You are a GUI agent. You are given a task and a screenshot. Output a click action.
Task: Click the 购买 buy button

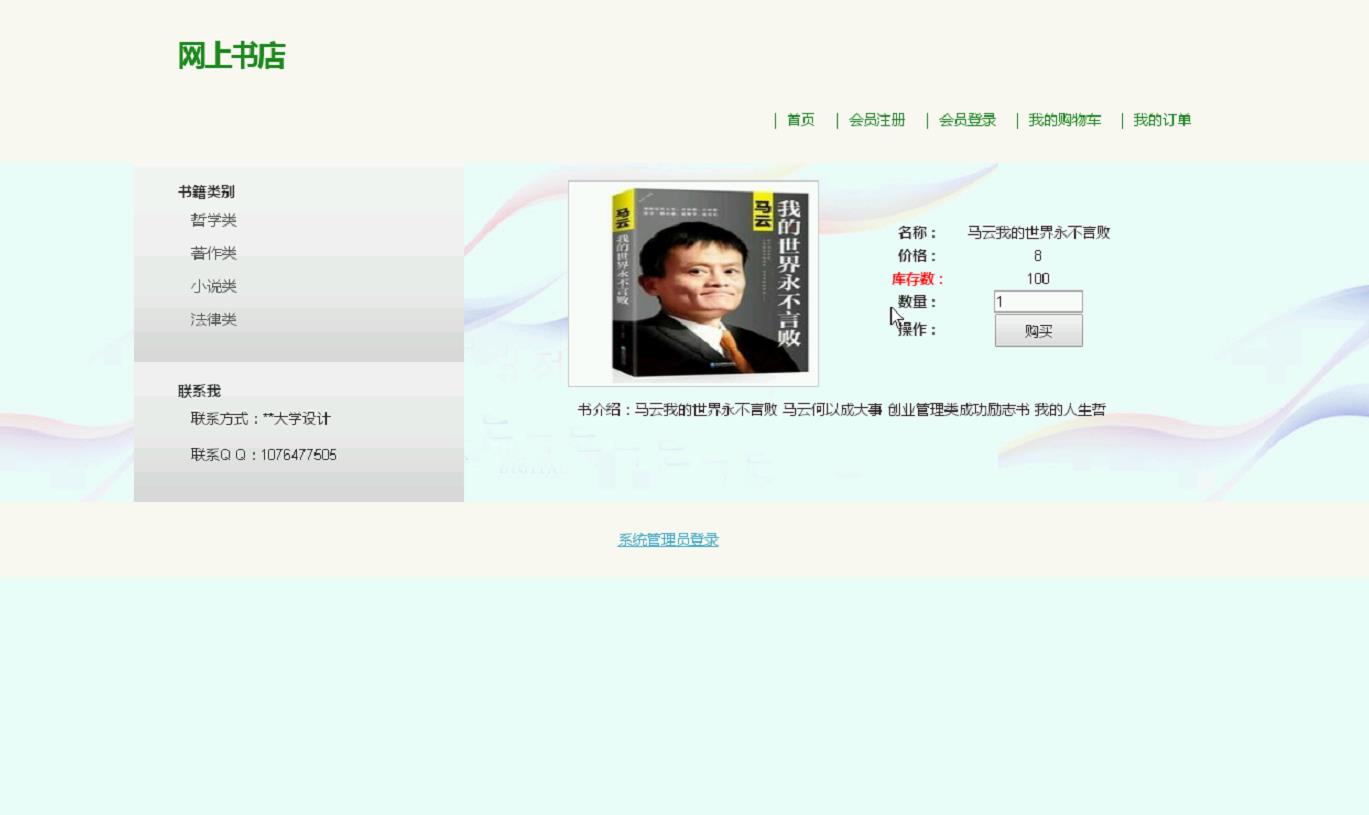coord(1038,331)
